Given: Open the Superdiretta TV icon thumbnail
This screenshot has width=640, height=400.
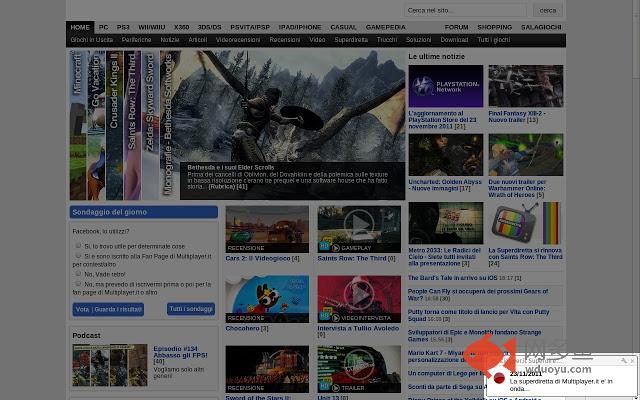Looking at the screenshot, I should tap(525, 223).
